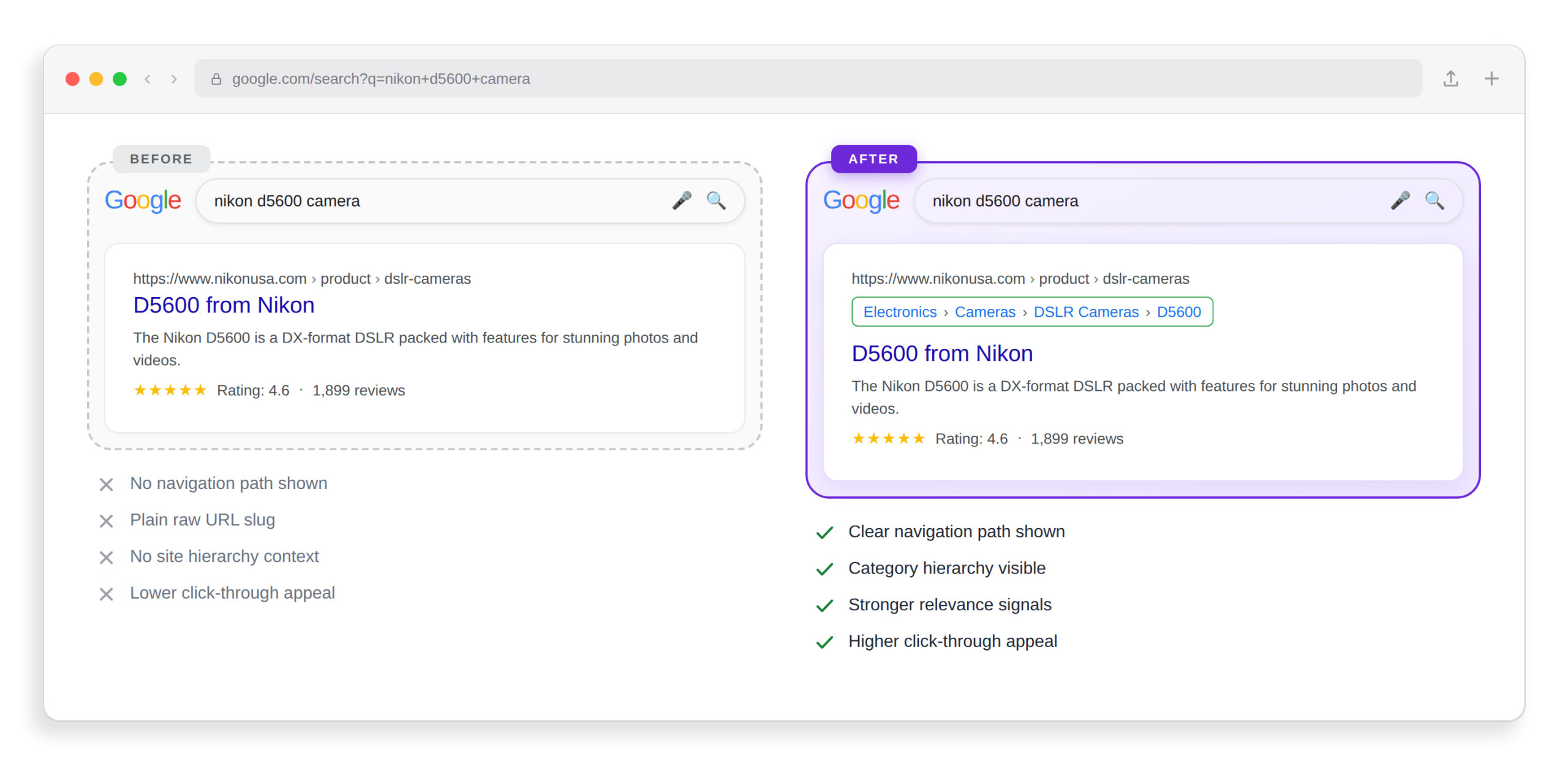Click the description snippet in Before result

(x=415, y=349)
